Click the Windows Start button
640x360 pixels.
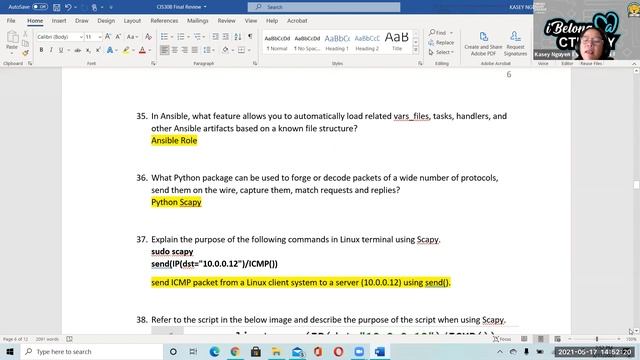(x=10, y=352)
